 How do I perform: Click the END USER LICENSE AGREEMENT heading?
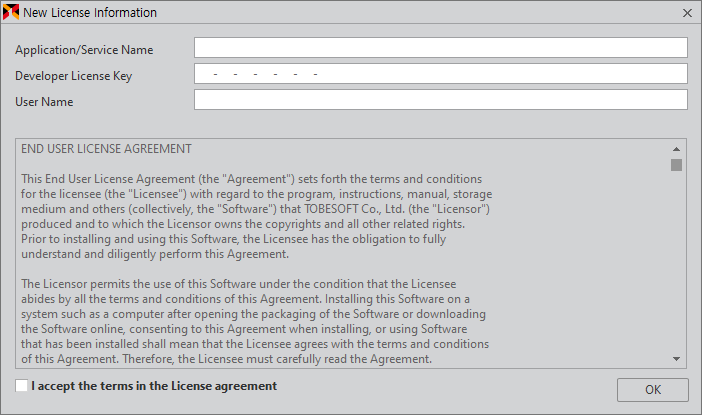[106, 149]
